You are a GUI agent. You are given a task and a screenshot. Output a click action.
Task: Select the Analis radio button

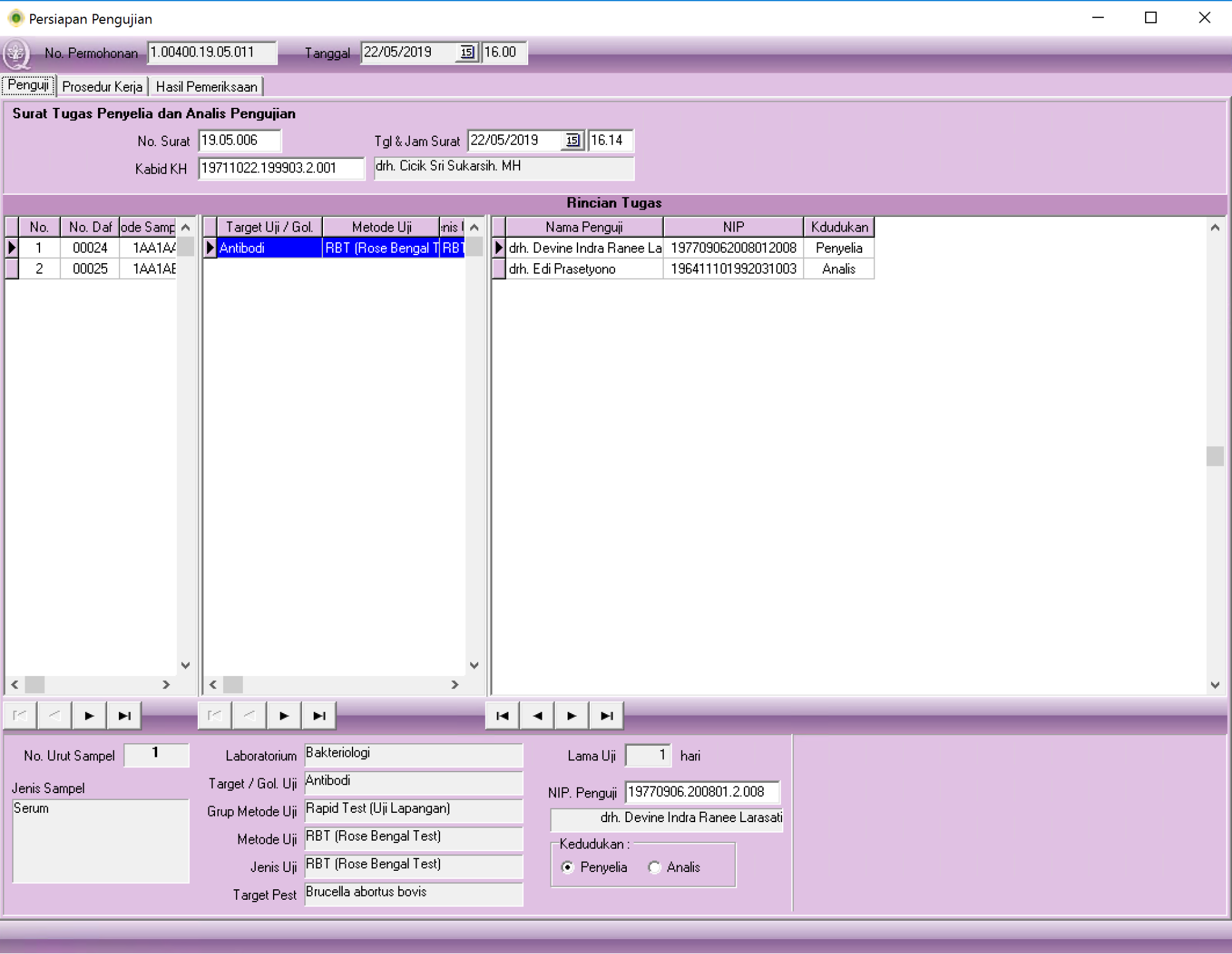tap(655, 867)
